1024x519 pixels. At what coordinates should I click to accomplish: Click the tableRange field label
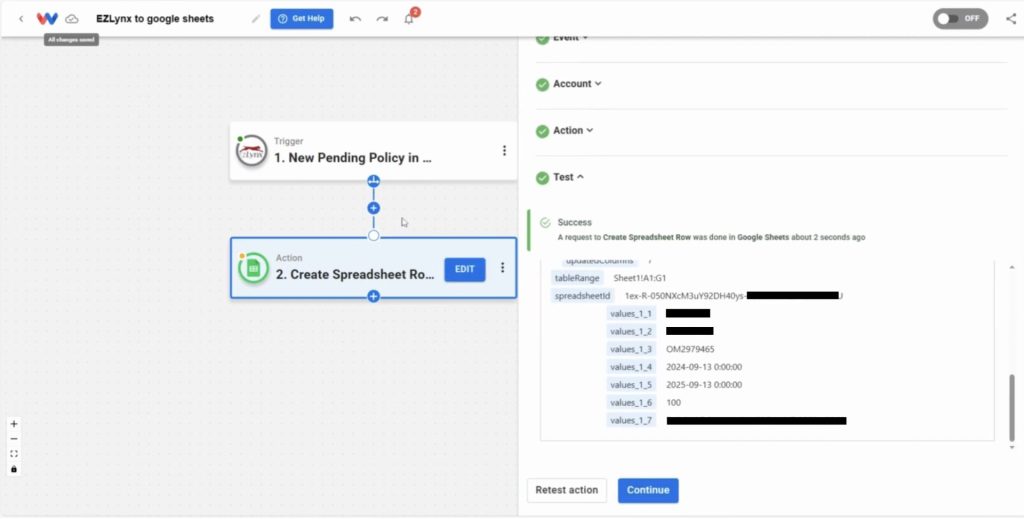(577, 278)
